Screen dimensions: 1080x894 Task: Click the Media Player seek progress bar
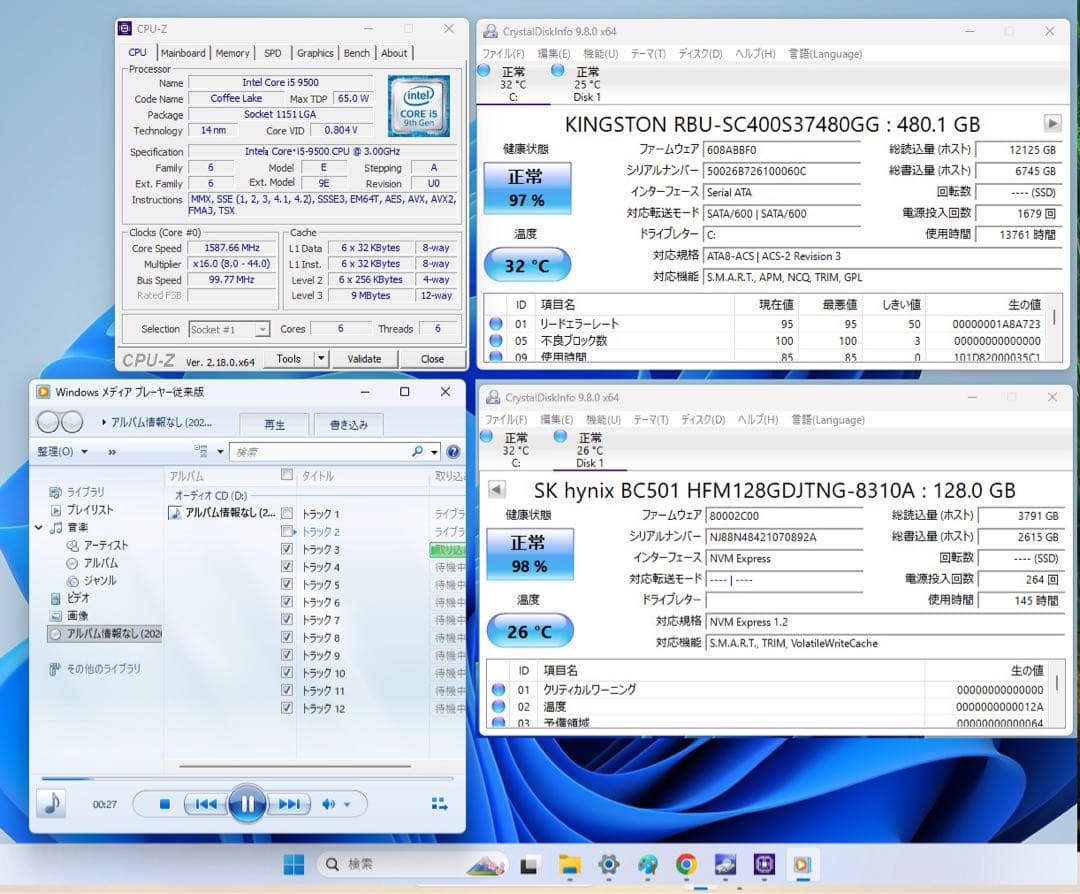pos(247,778)
